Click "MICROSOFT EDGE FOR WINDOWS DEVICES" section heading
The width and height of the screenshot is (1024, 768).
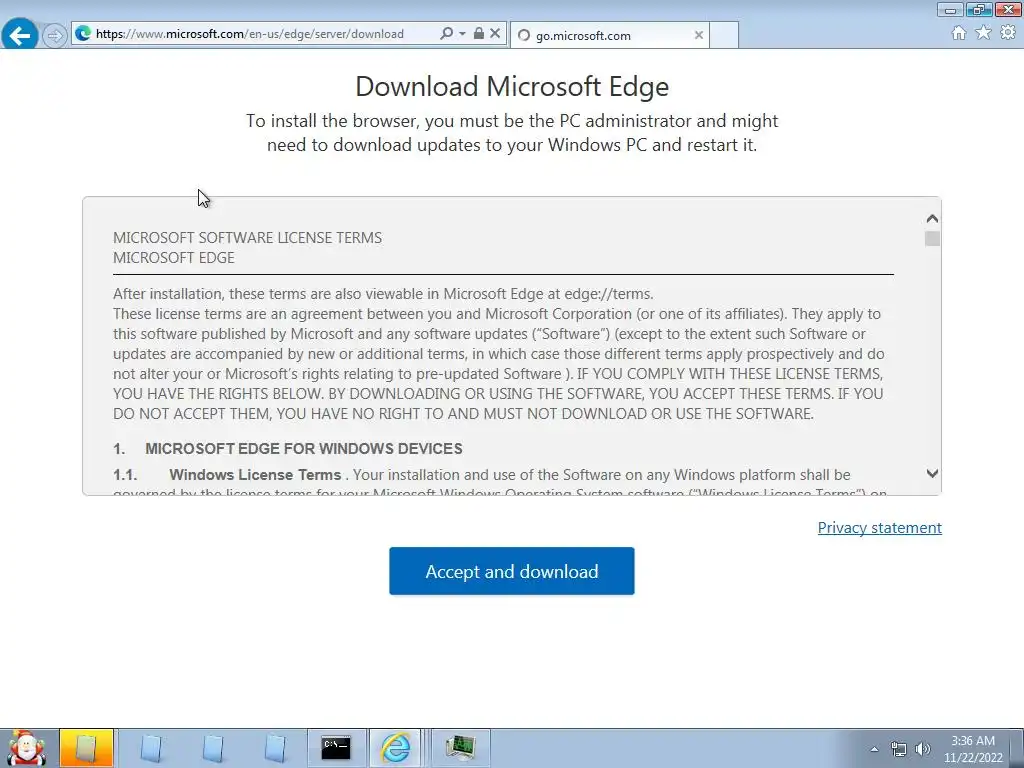coord(304,449)
